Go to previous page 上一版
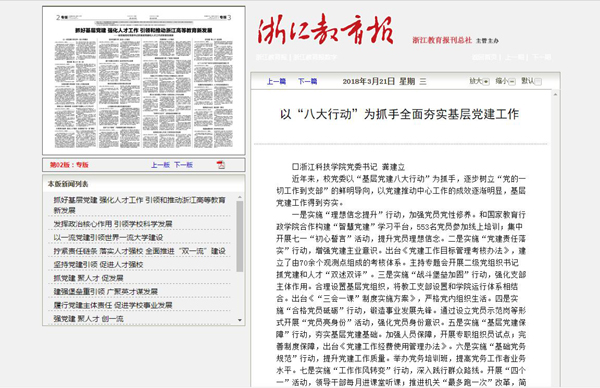Viewport: 600px width, 388px height. (x=160, y=165)
